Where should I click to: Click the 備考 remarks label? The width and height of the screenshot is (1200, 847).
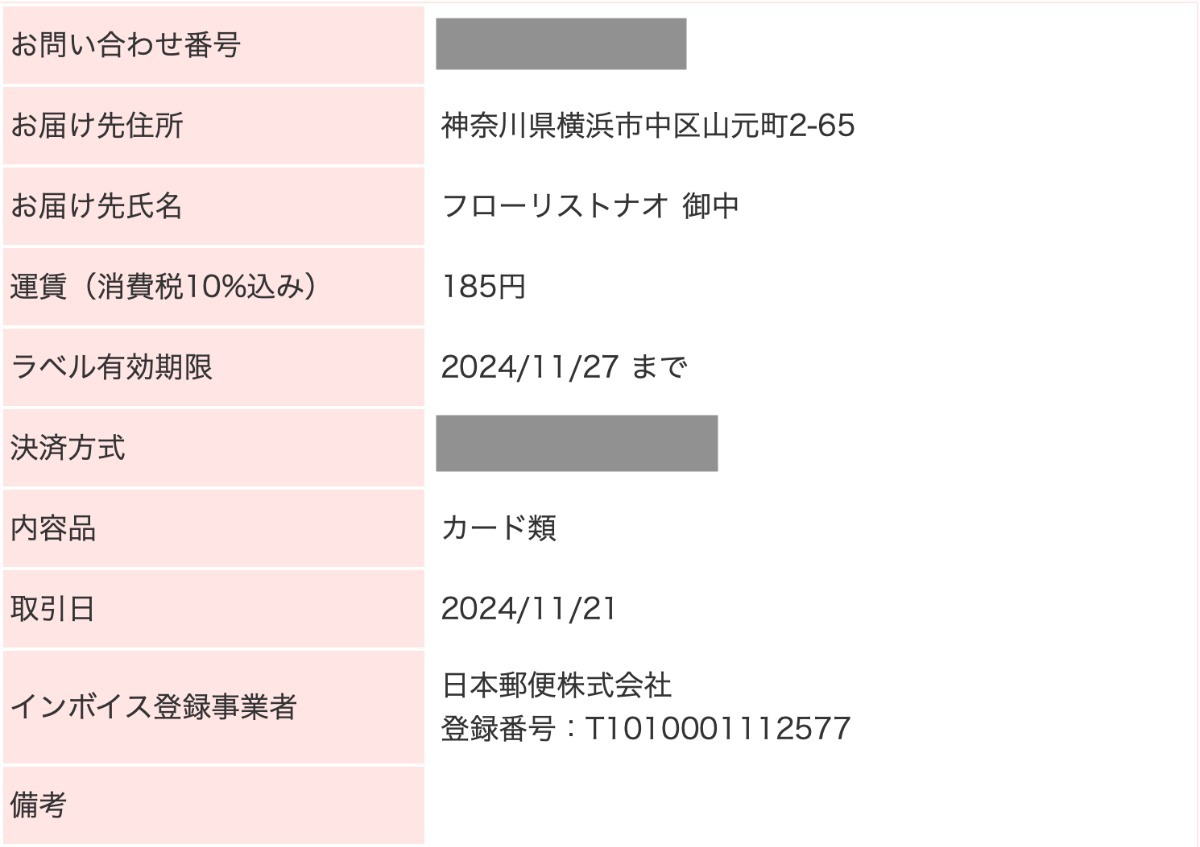(x=39, y=805)
